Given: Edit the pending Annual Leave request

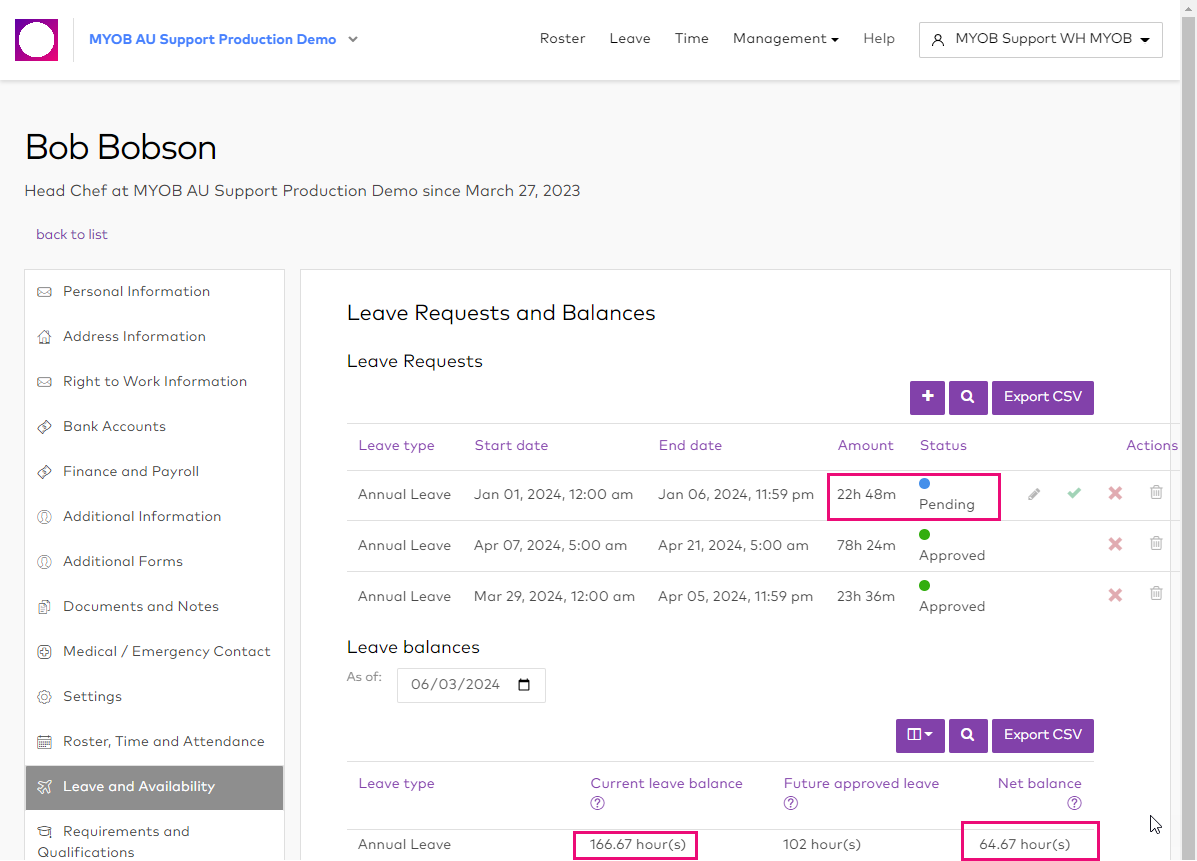Looking at the screenshot, I should point(1034,494).
